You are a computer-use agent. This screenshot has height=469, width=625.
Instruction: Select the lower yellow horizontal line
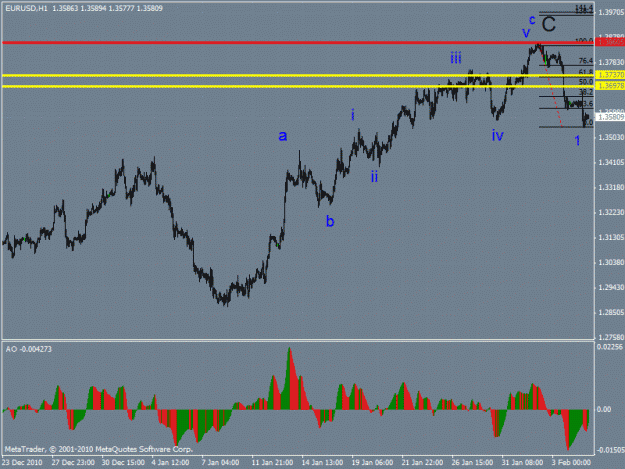298,86
